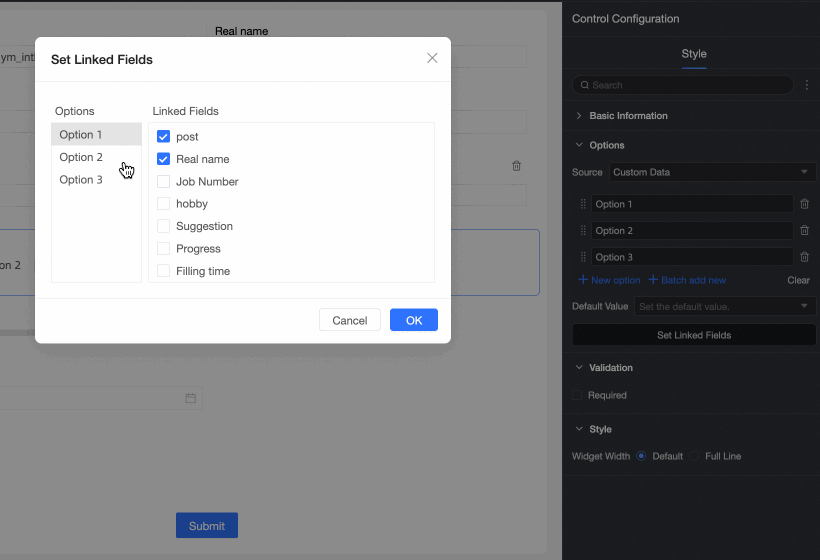
Task: Uncheck the Real name linked field
Action: point(163,159)
